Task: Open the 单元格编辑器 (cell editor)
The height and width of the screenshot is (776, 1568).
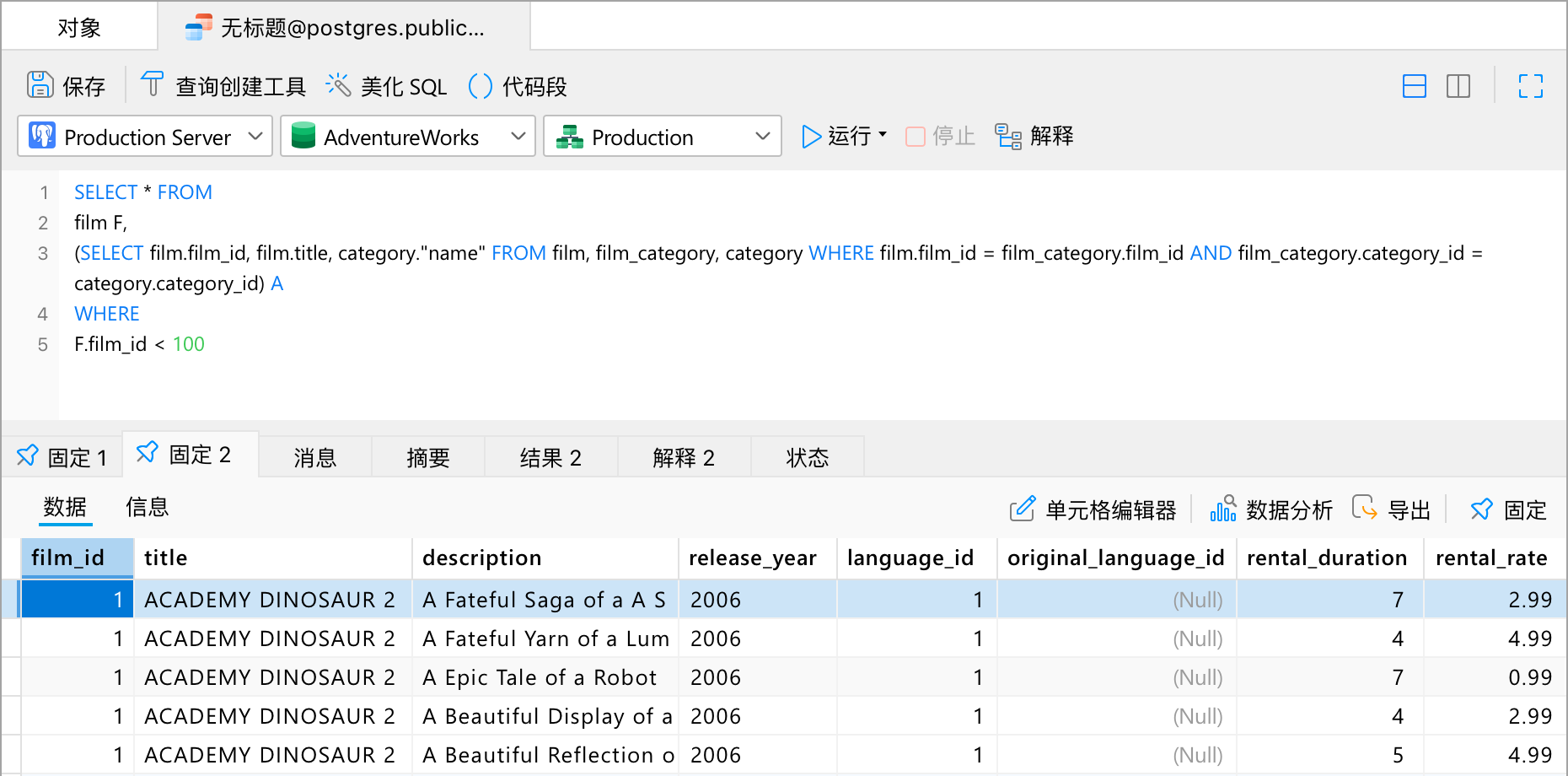Action: (1023, 509)
